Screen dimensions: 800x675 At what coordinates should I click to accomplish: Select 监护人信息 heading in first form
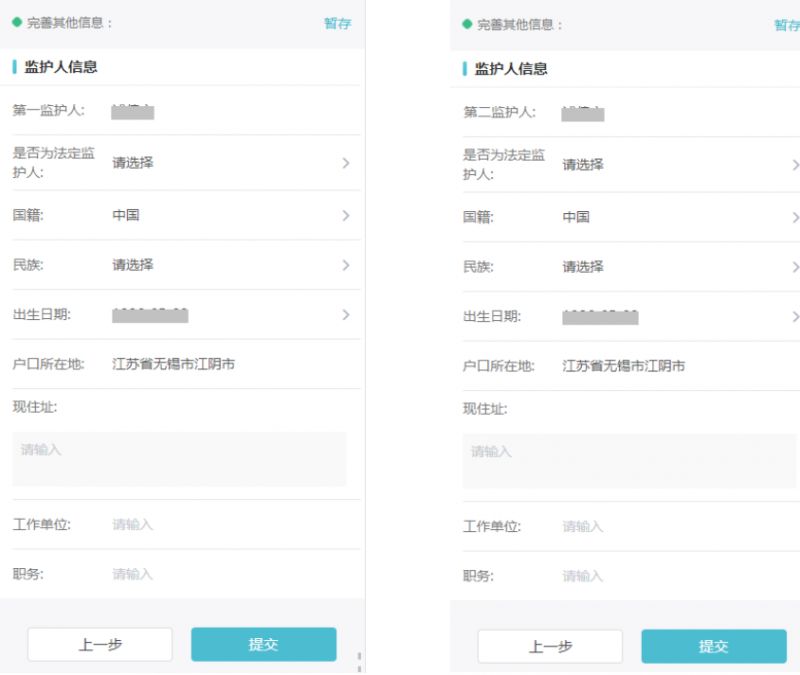pyautogui.click(x=61, y=67)
